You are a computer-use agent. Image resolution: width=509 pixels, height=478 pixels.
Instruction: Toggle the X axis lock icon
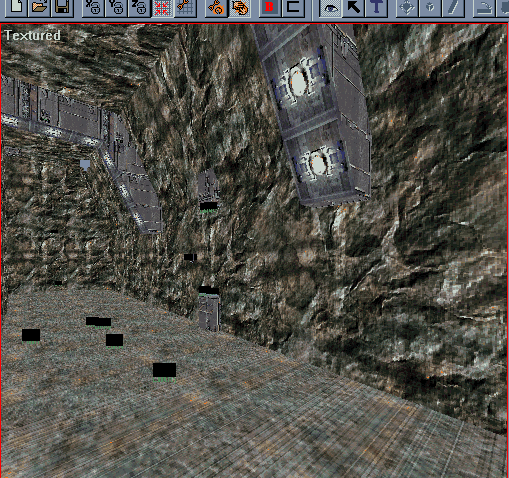[93, 7]
